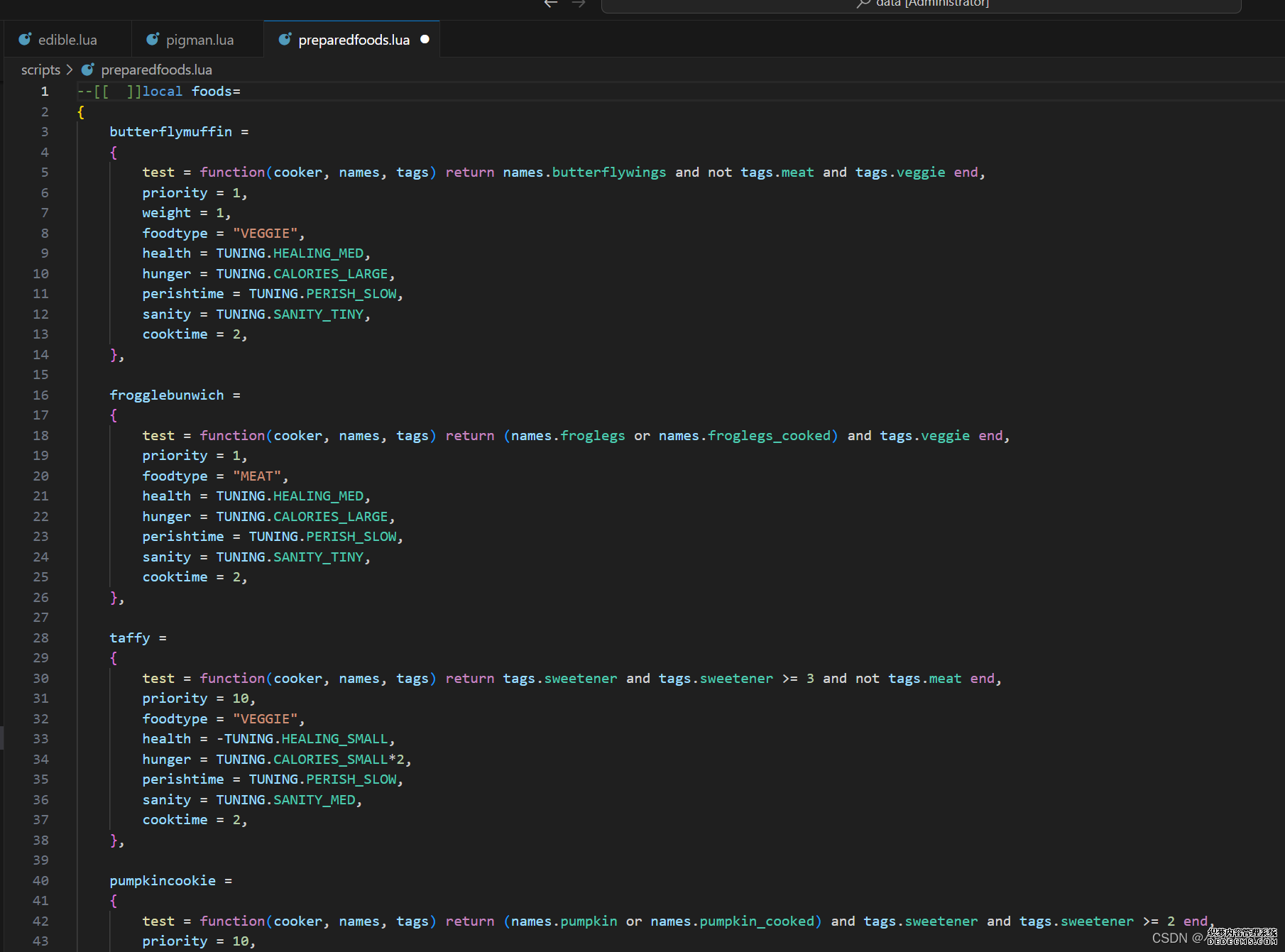Open the preparedfoods.lua breadcrumb dropdown
Viewport: 1285px width, 952px height.
tap(156, 70)
